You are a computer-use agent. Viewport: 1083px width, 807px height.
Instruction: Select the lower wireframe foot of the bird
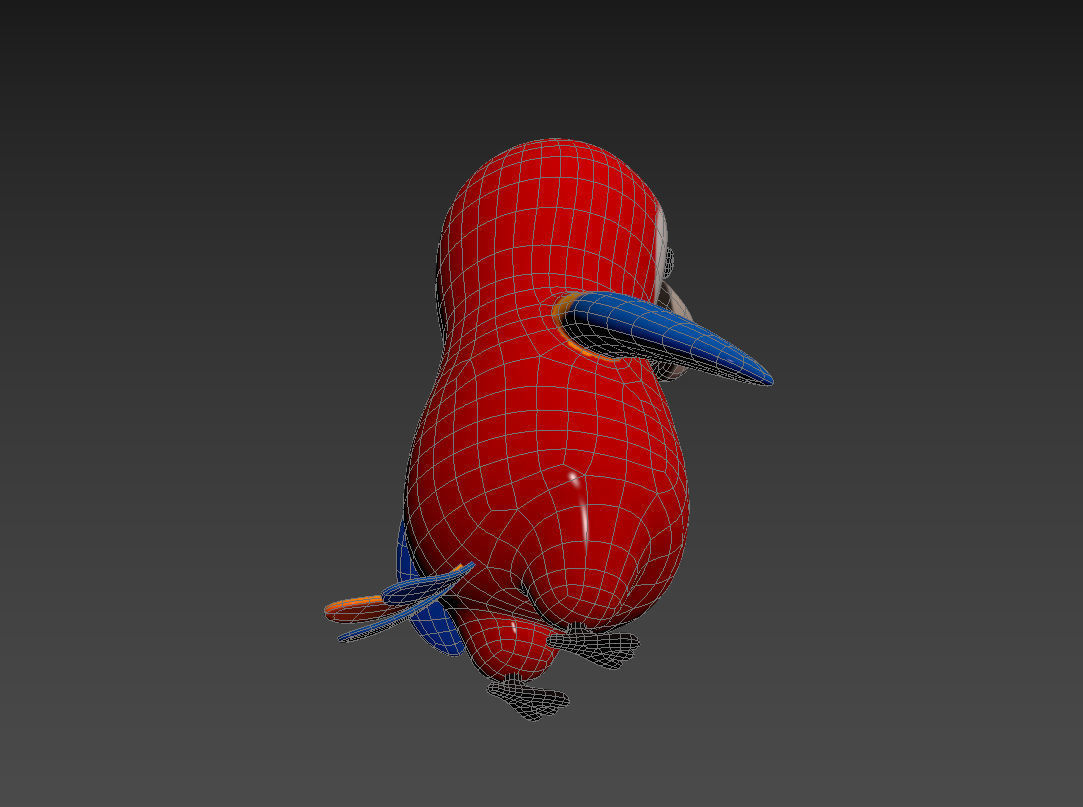[528, 699]
